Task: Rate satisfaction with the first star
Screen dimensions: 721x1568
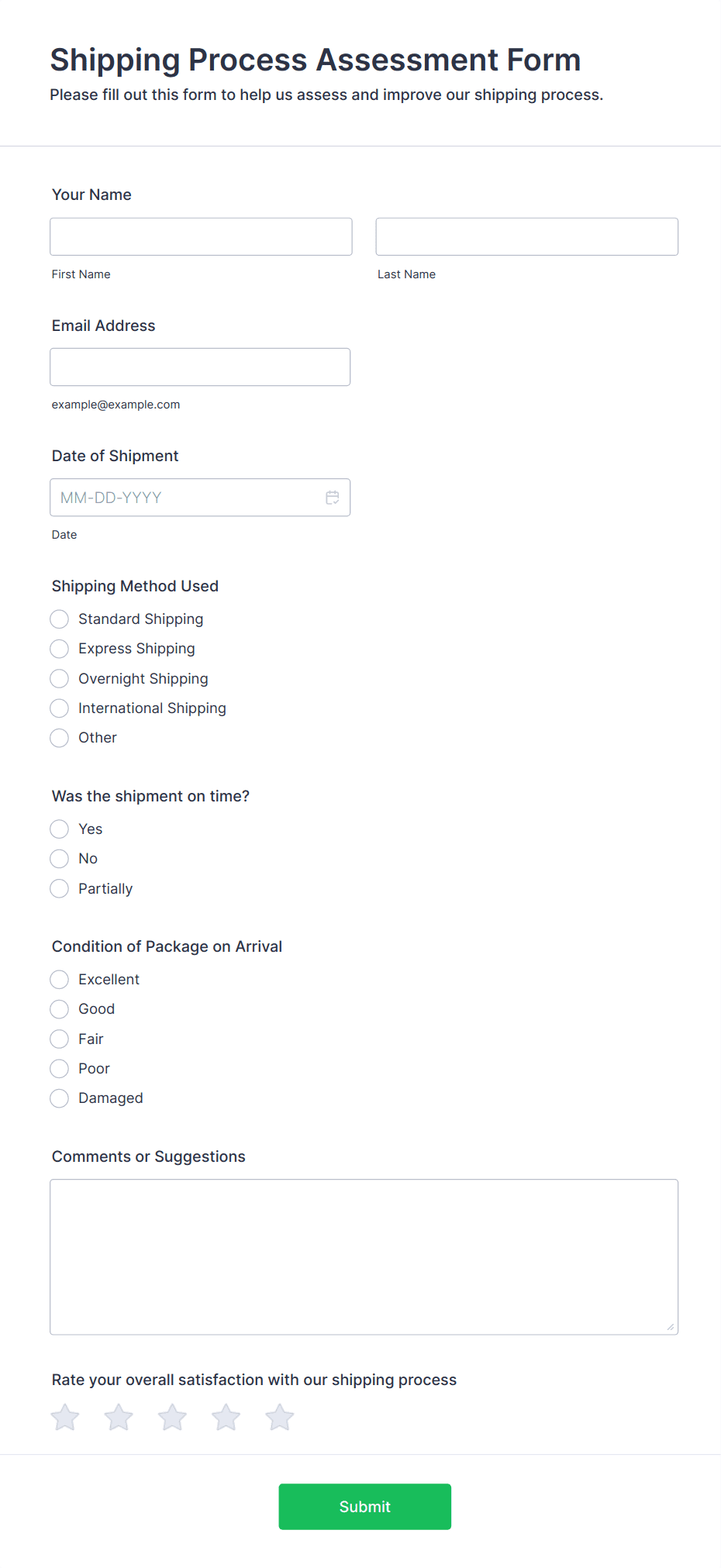Action: [x=65, y=1418]
